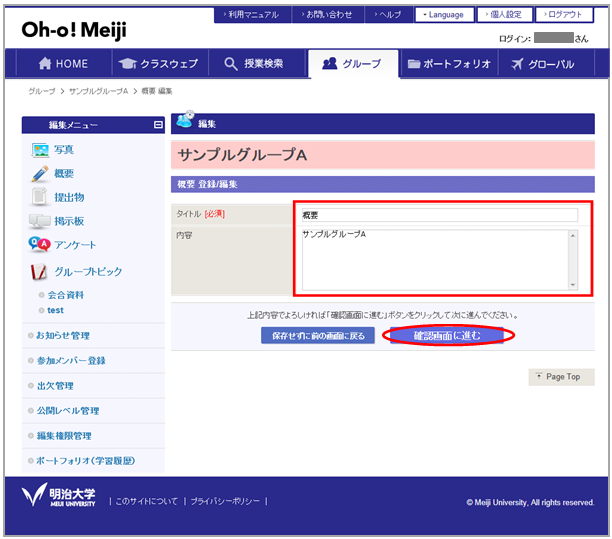Open 公開レベル管理

click(68, 411)
